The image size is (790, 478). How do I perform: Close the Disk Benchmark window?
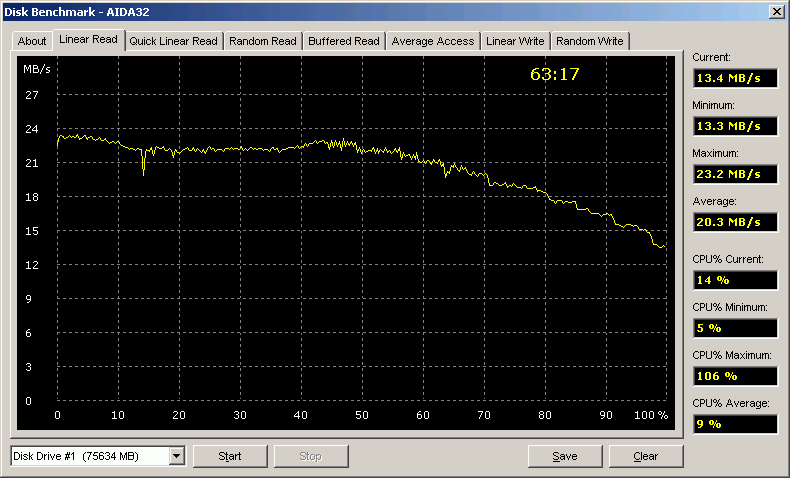[775, 10]
